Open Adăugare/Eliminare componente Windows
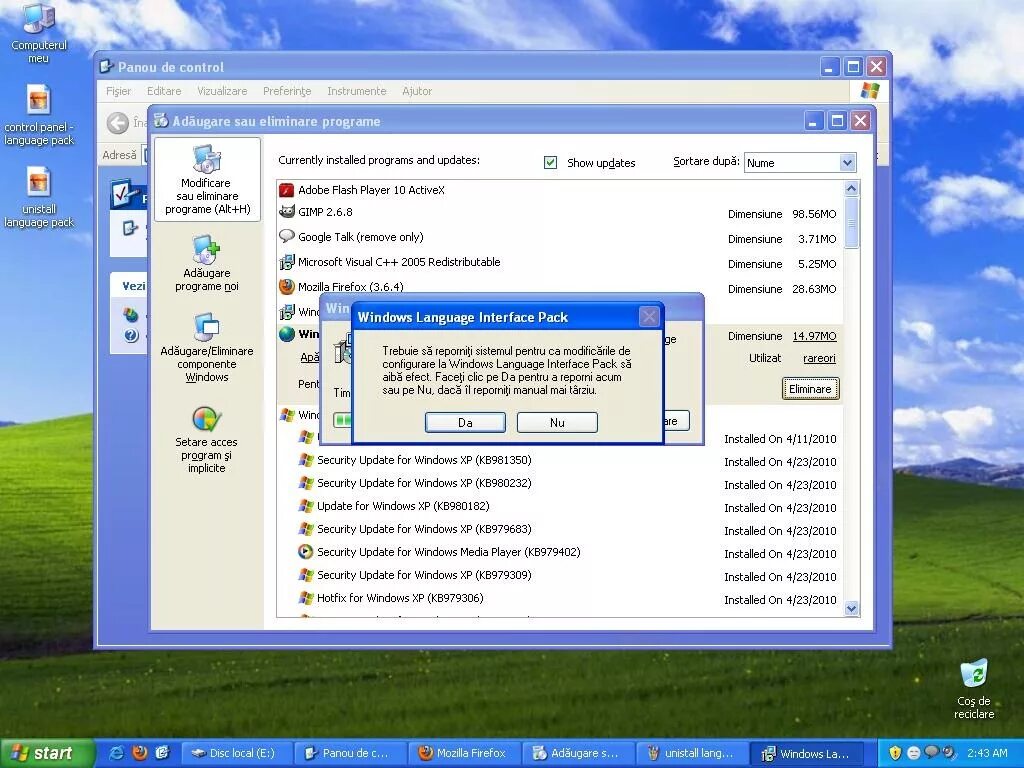 tap(207, 348)
